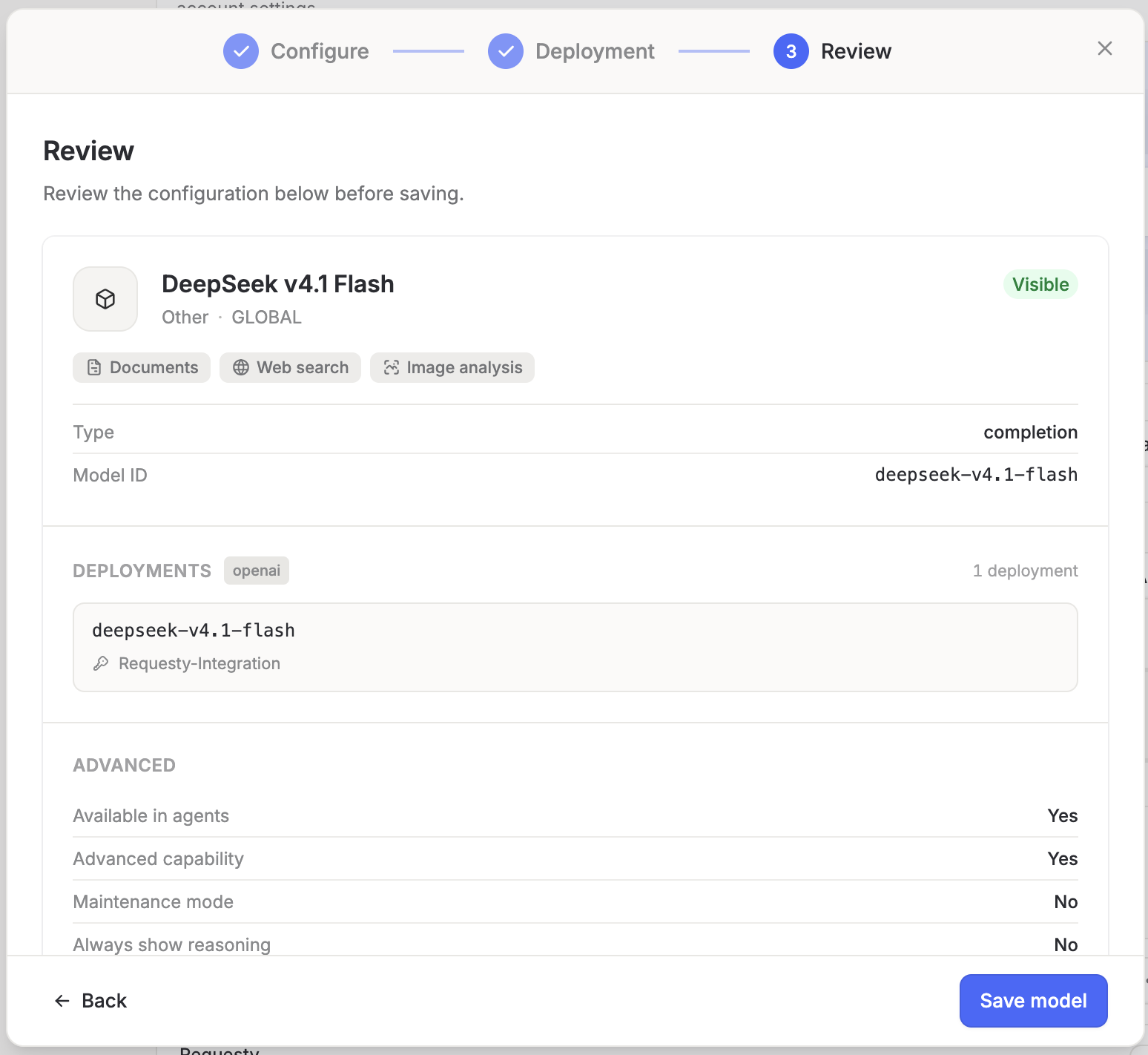Click the No value for Maintenance mode
Viewport: 1148px width, 1055px height.
click(x=1066, y=902)
